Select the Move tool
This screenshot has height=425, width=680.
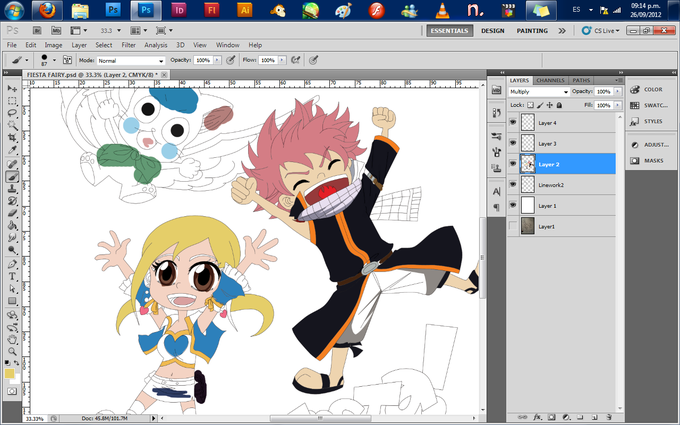point(12,88)
